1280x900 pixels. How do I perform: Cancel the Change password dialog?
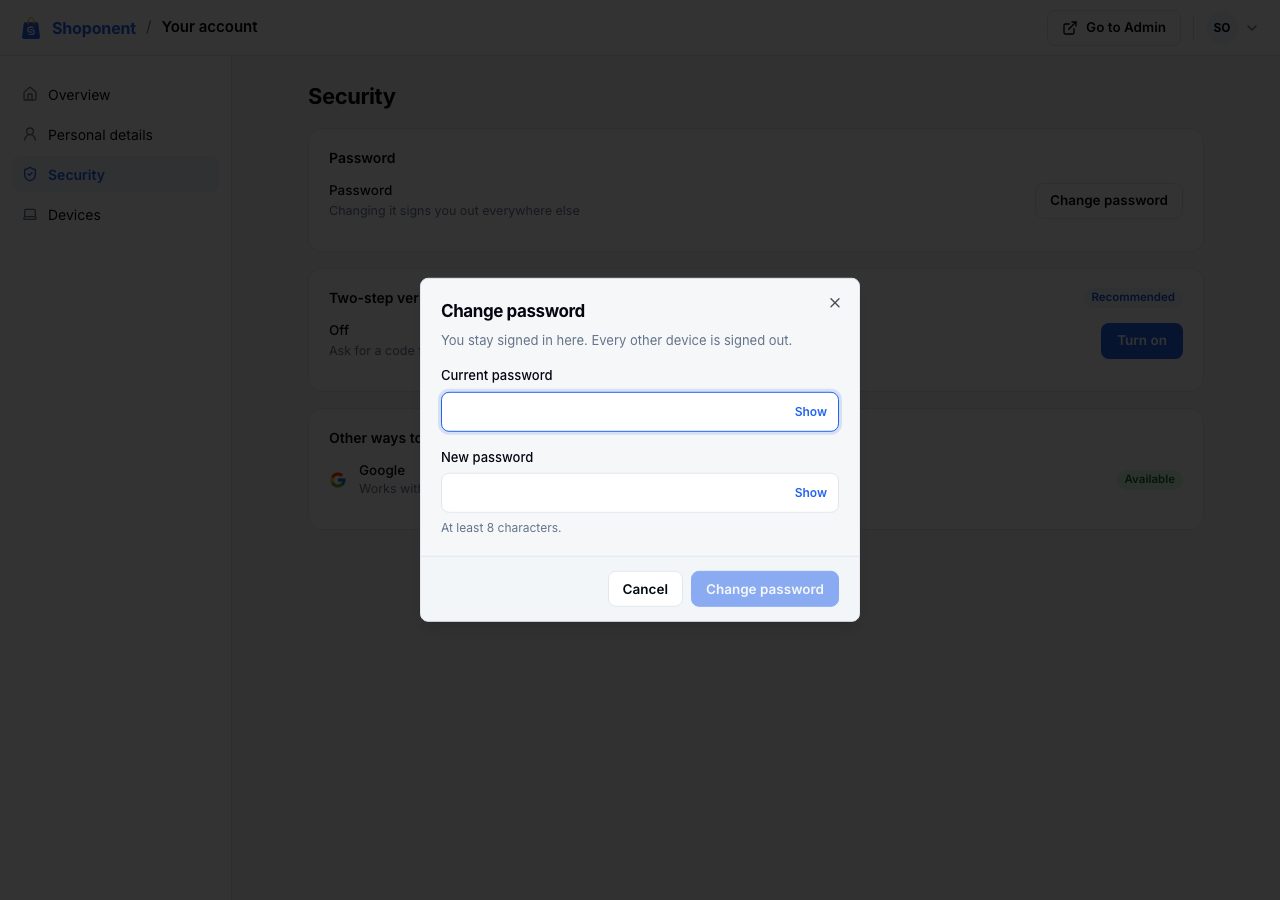click(x=645, y=589)
